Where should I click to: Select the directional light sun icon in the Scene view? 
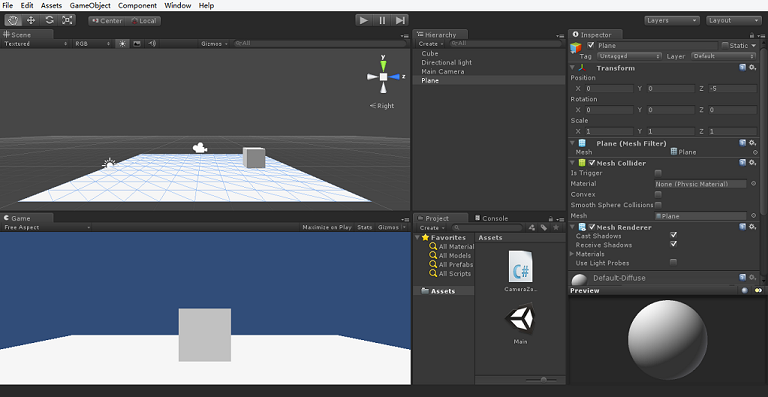[x=109, y=164]
